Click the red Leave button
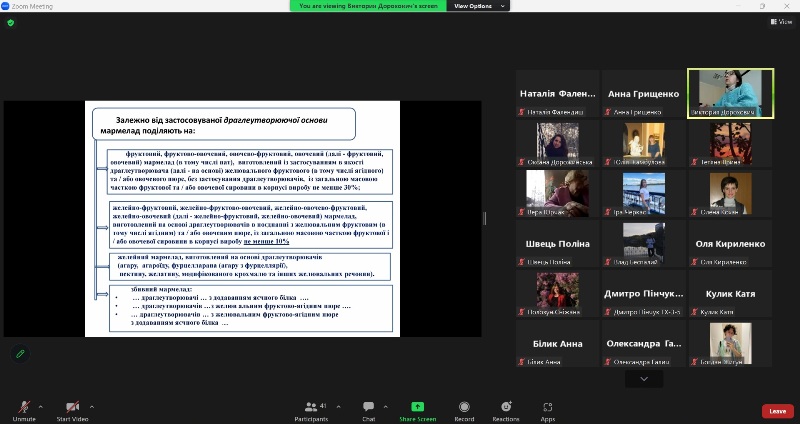The width and height of the screenshot is (800, 424). coord(777,411)
